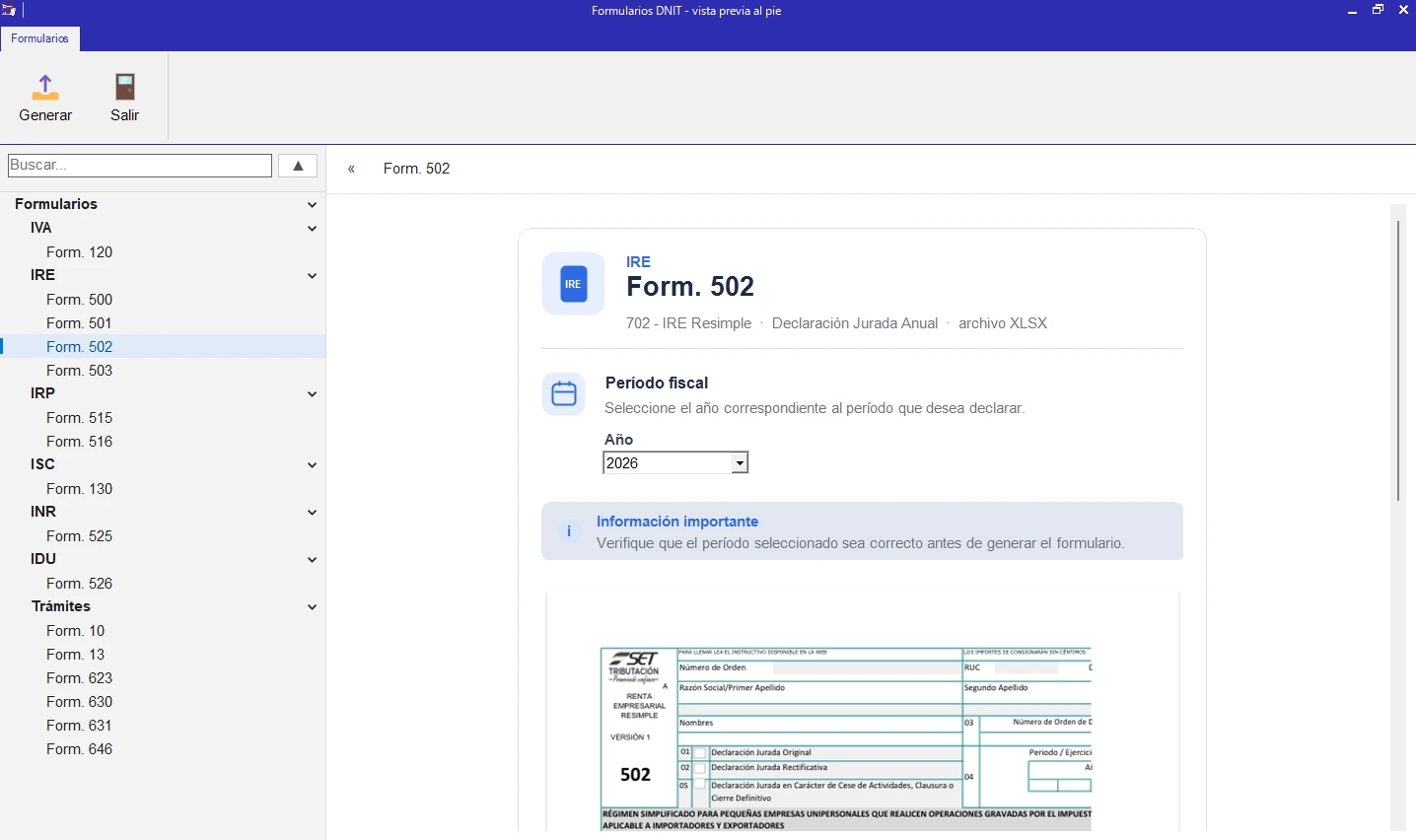Click the "Período fiscal" heading
The height and width of the screenshot is (840, 1416).
click(657, 383)
